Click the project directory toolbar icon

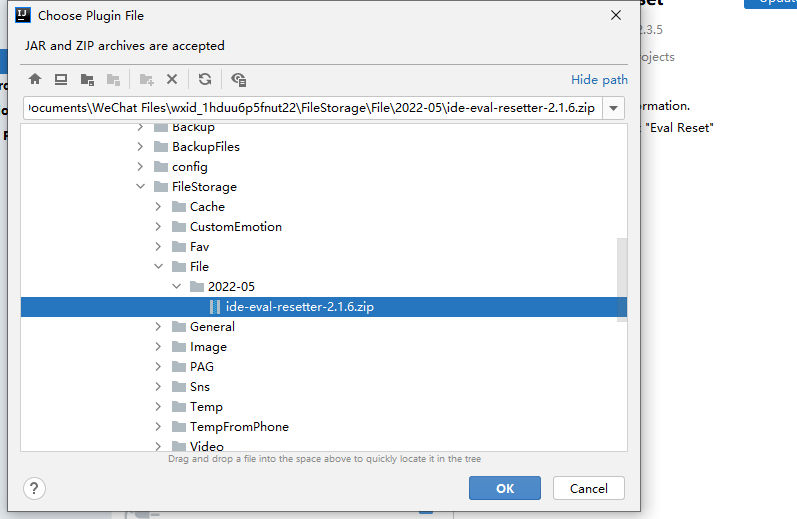point(87,79)
